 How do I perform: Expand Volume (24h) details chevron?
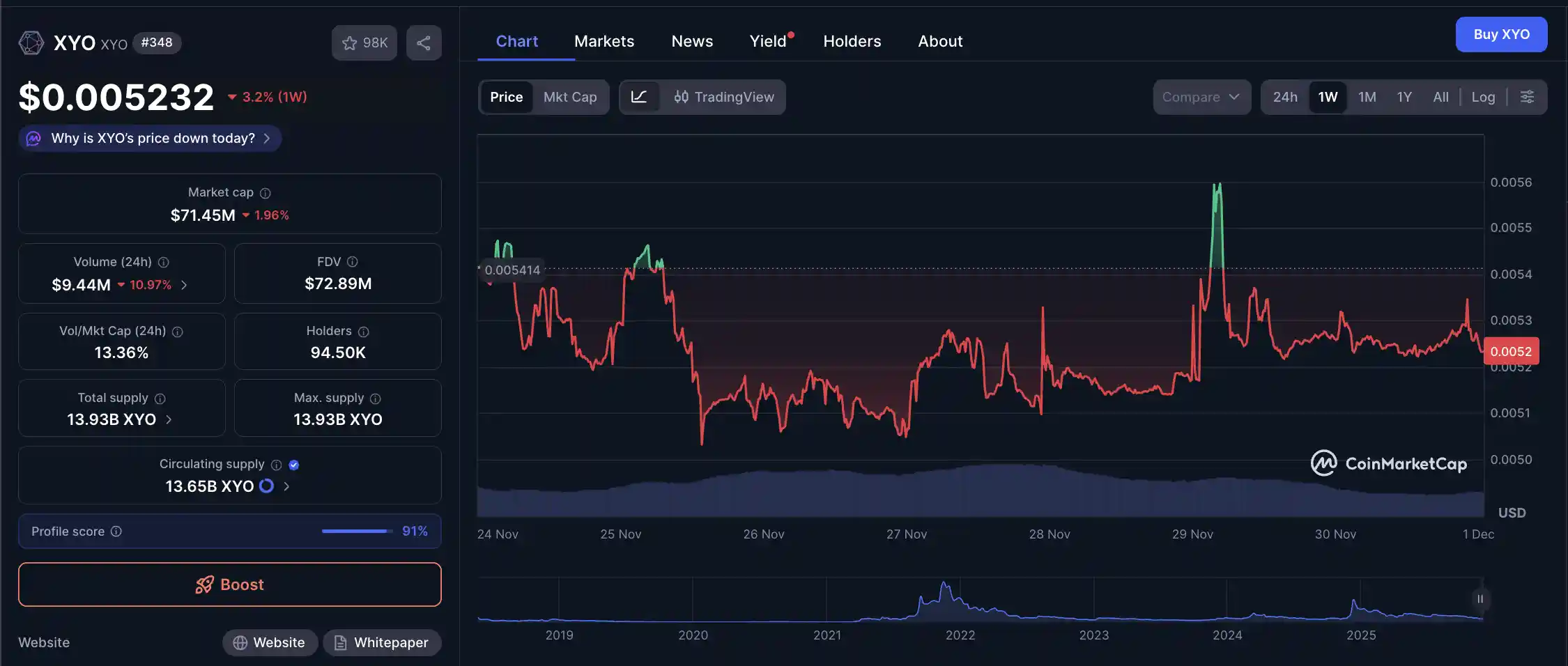click(x=183, y=285)
